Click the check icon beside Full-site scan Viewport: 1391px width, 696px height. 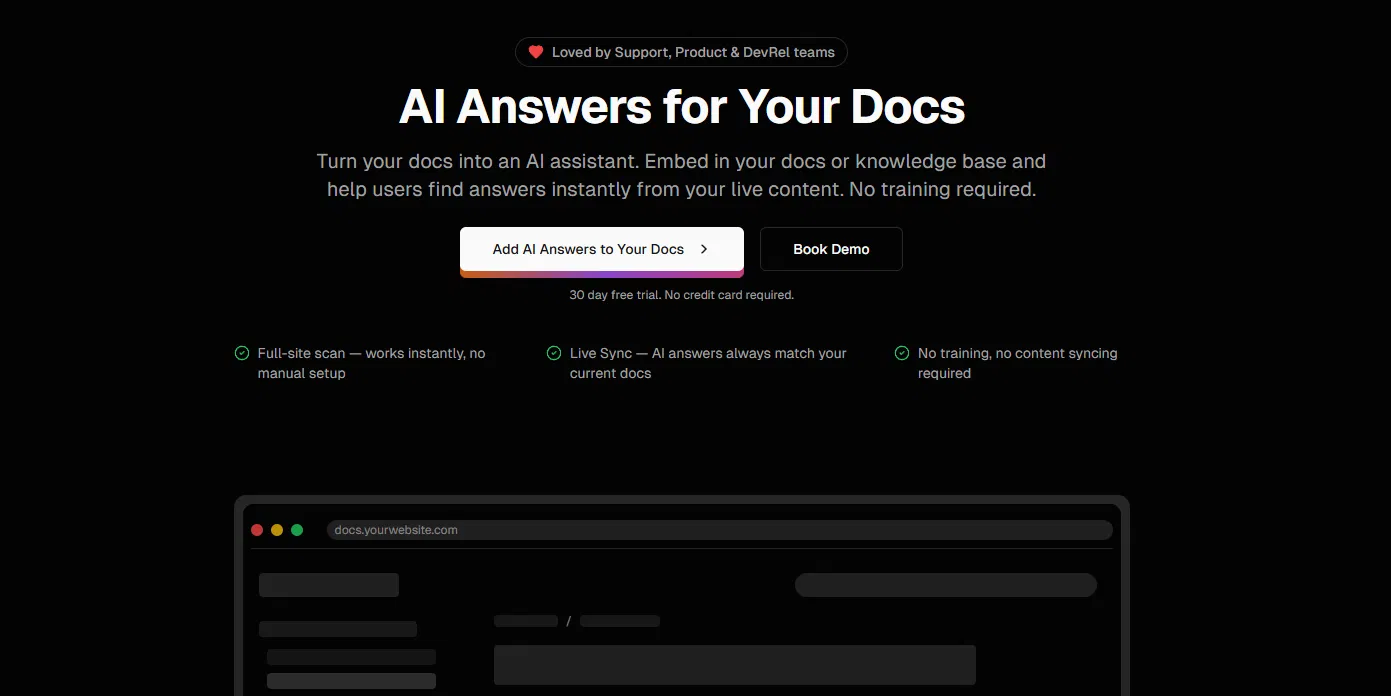242,353
